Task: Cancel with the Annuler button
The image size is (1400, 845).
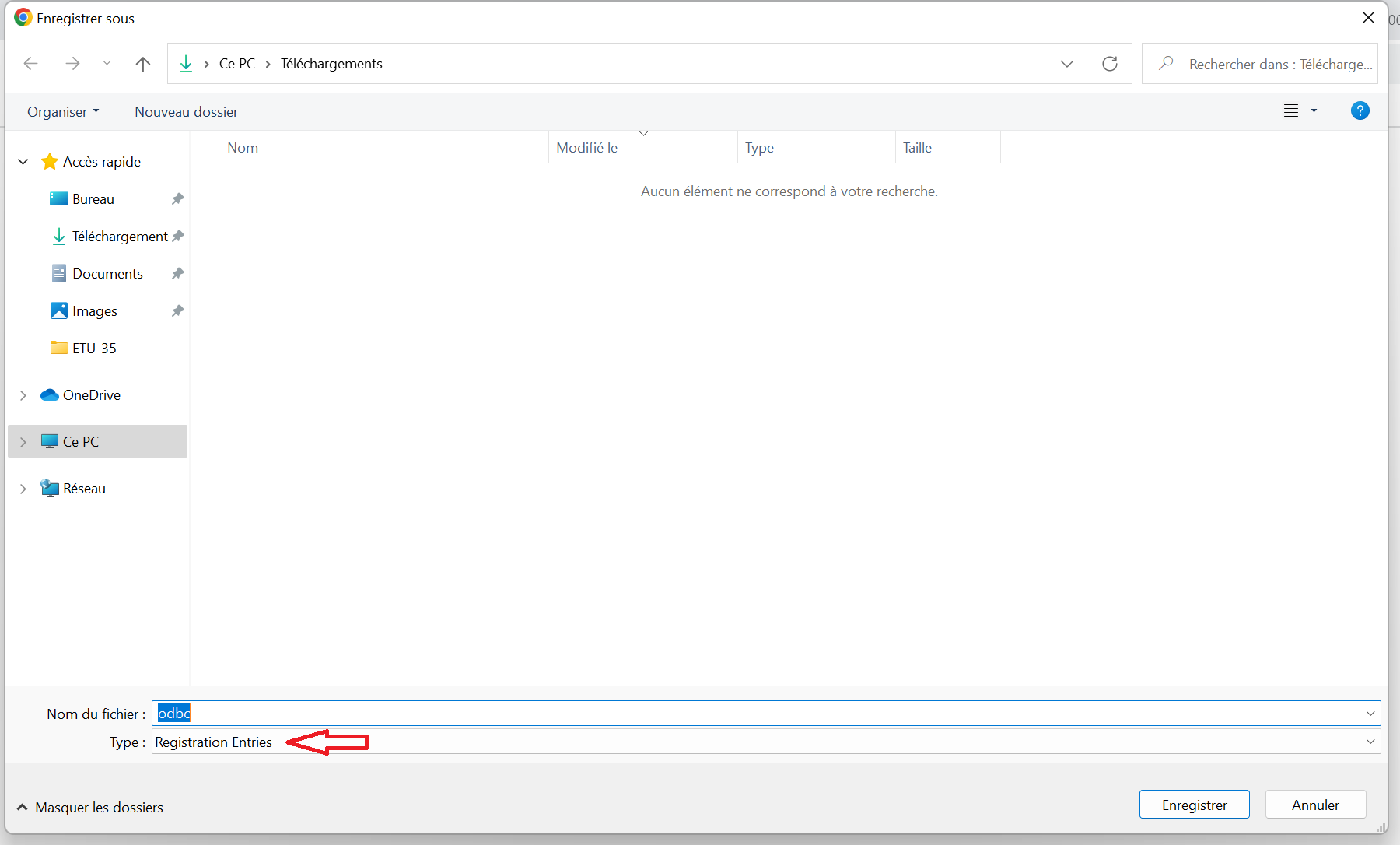Action: (x=1315, y=805)
